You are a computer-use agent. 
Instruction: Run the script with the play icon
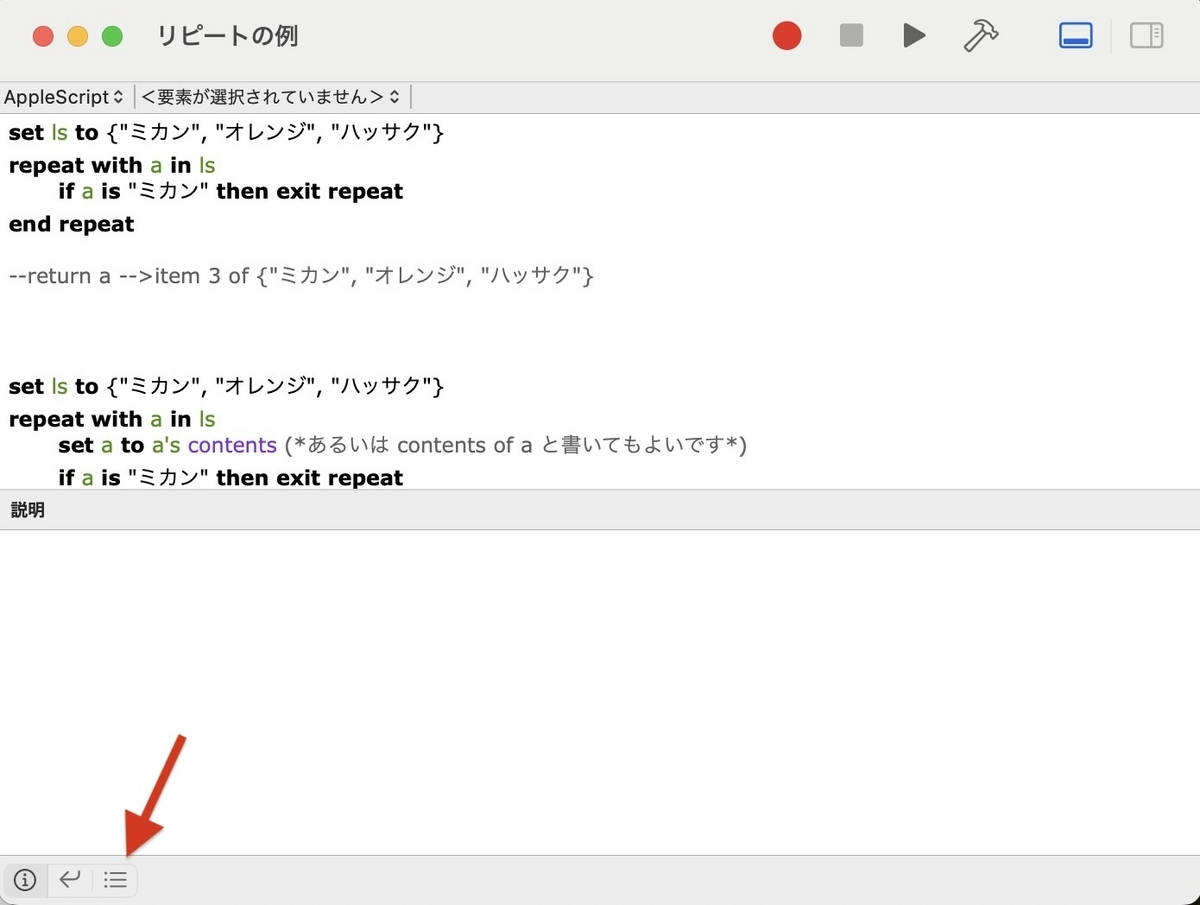tap(913, 35)
